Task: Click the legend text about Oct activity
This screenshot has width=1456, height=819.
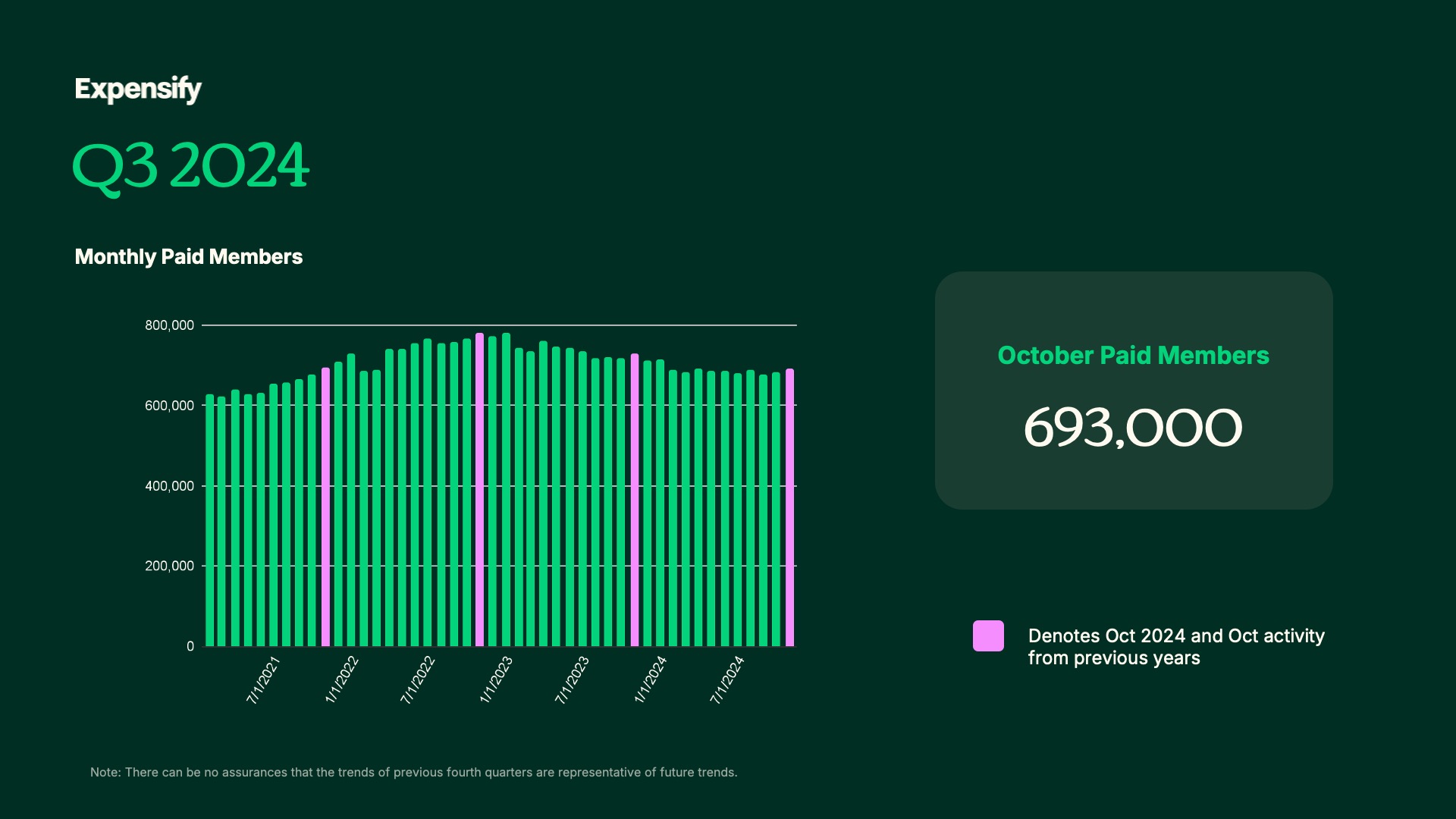Action: pyautogui.click(x=1176, y=647)
